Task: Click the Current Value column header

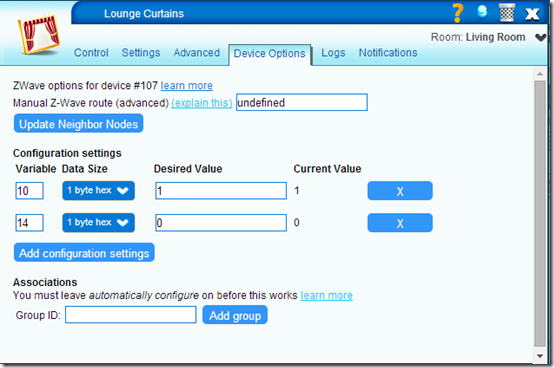Action: (x=327, y=169)
